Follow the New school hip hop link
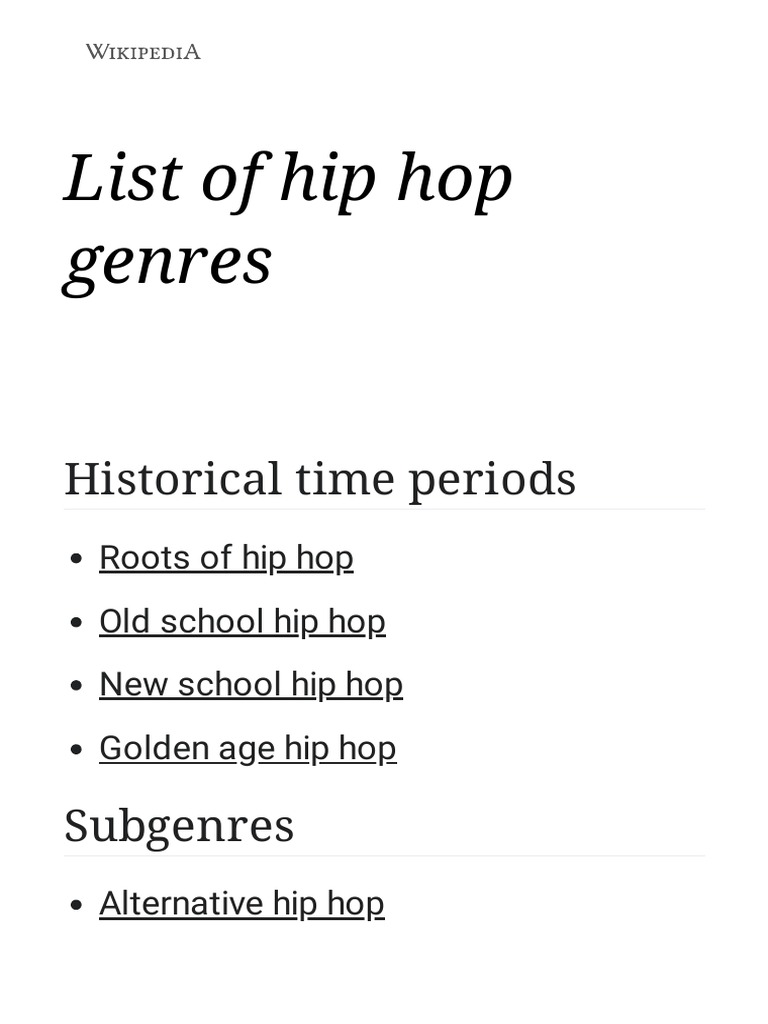768x1024 pixels. tap(251, 685)
